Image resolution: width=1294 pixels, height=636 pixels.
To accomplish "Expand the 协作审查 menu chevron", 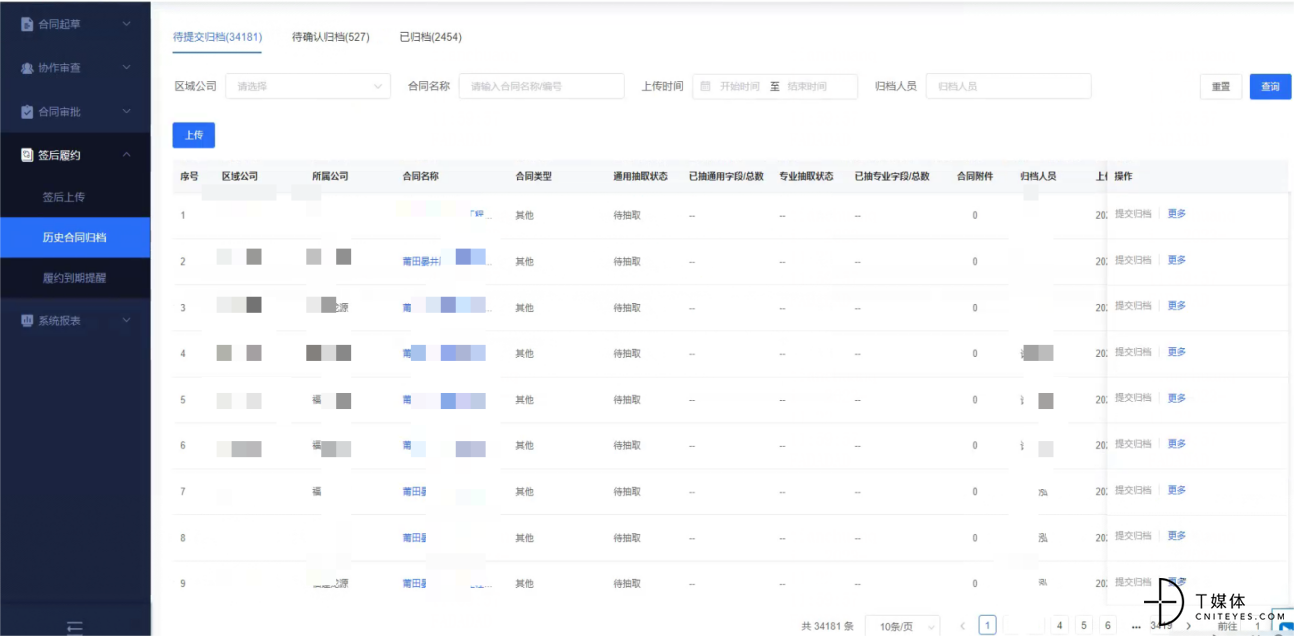I will (x=127, y=68).
